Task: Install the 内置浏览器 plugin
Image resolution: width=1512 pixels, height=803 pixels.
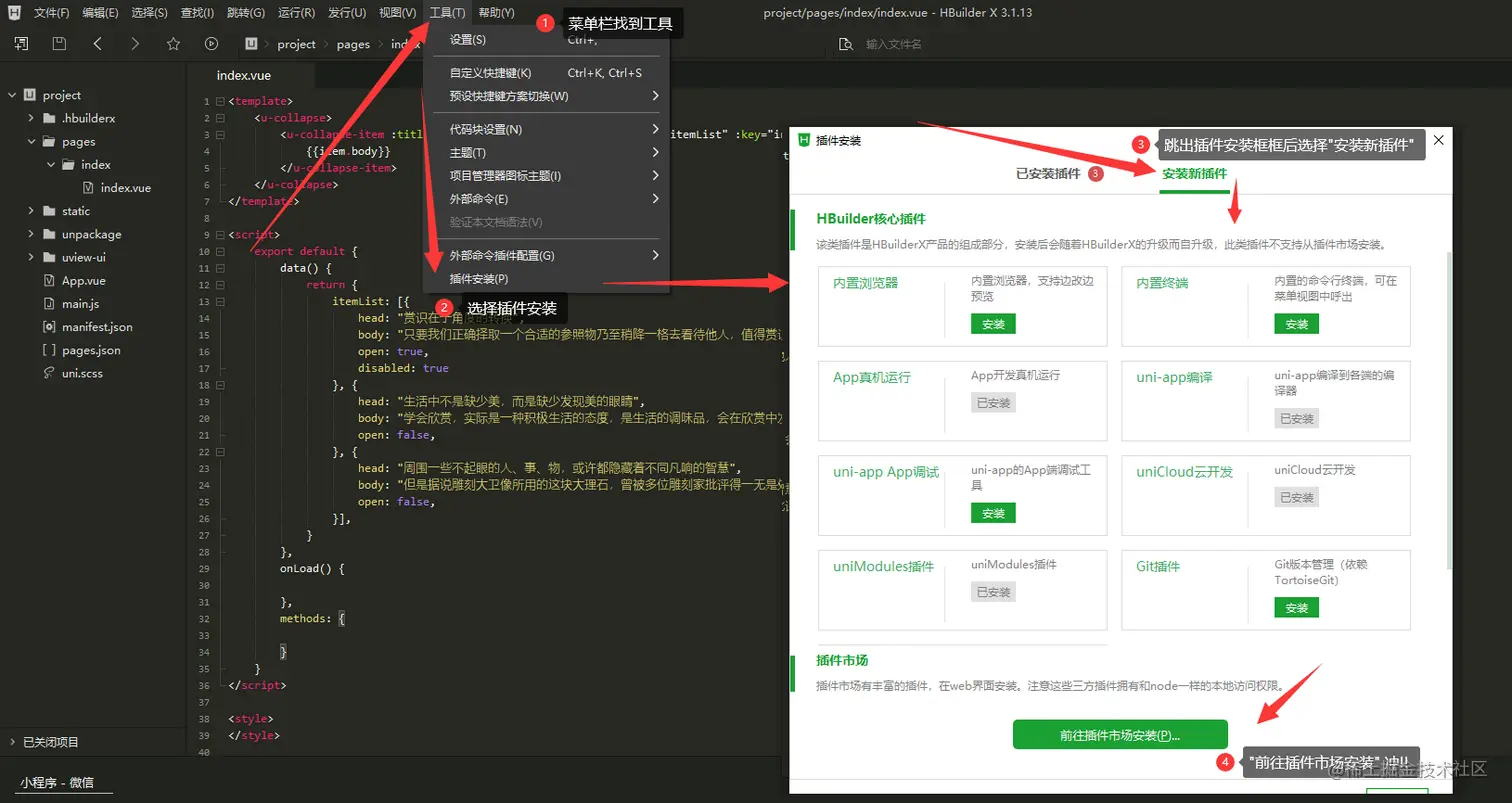Action: tap(993, 324)
